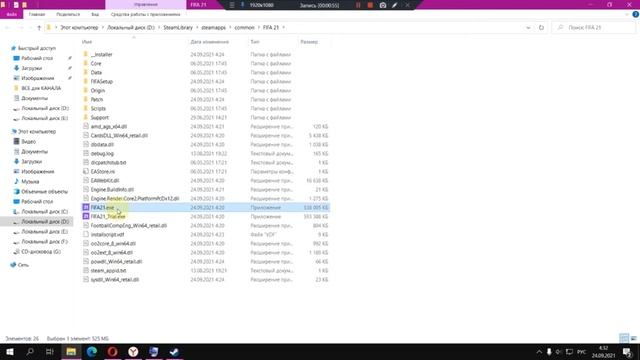Switch to details view layout icon
640x360 pixels.
(624, 338)
